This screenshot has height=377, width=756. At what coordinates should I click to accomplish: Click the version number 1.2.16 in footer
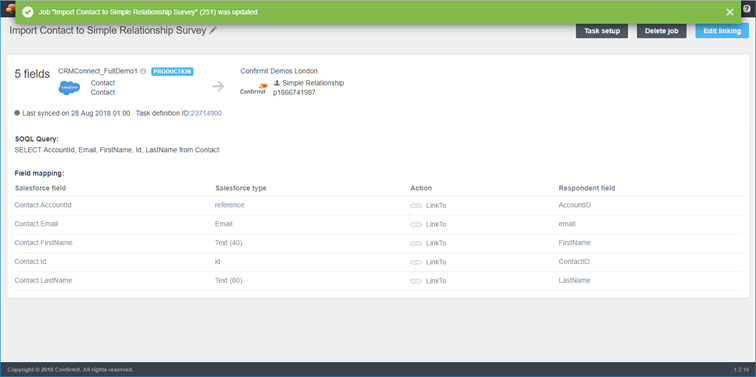point(741,370)
